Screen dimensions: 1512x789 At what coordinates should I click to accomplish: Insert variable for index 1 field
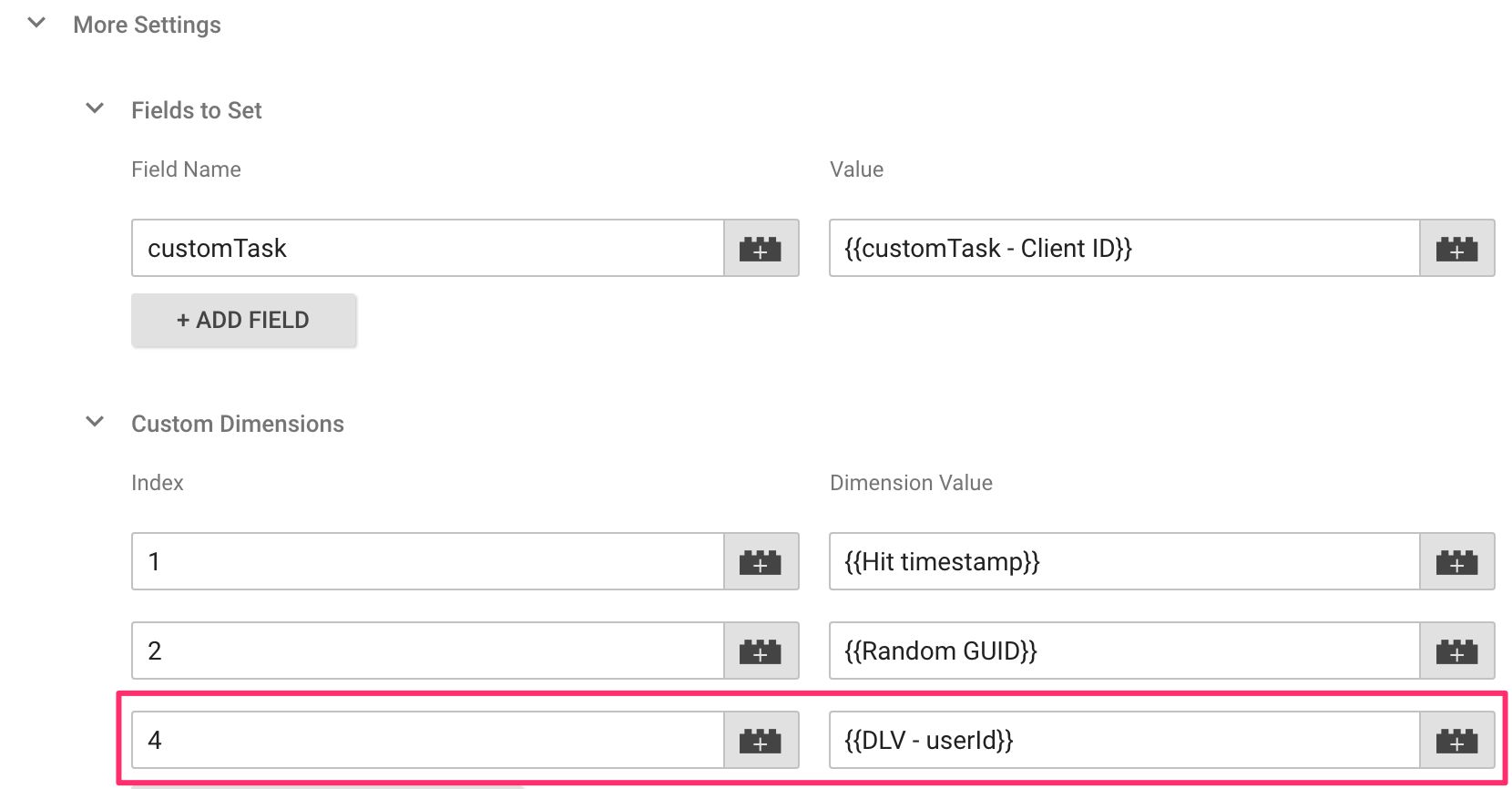click(761, 561)
